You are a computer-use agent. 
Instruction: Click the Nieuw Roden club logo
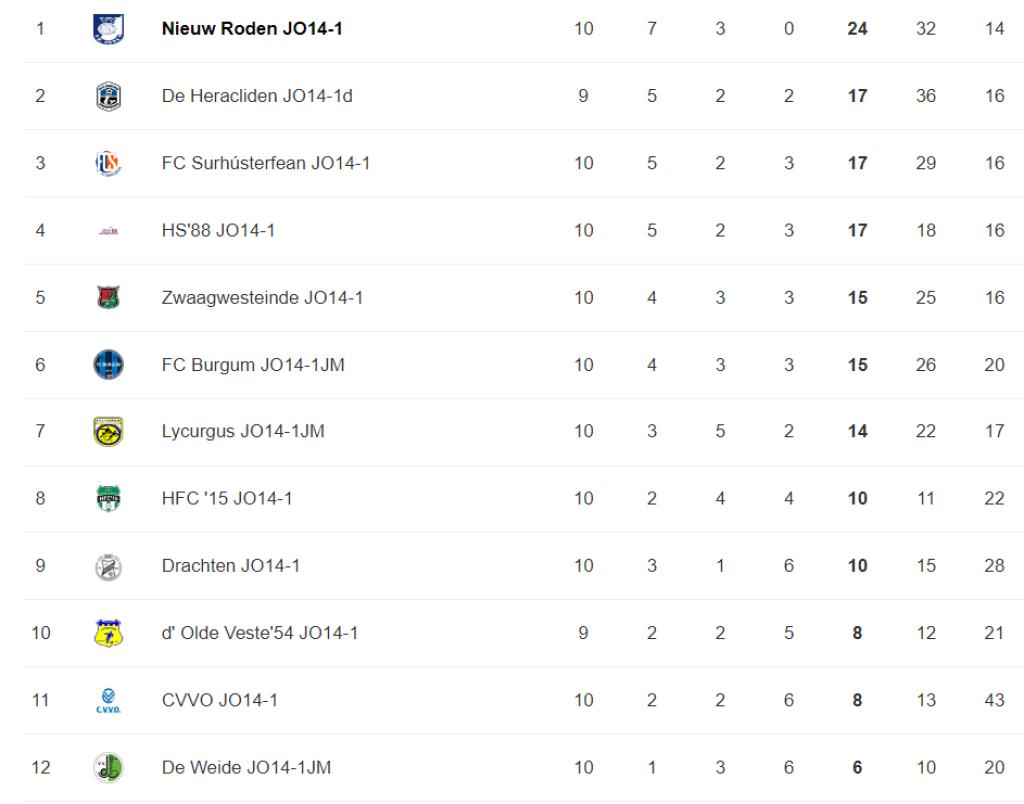(108, 29)
